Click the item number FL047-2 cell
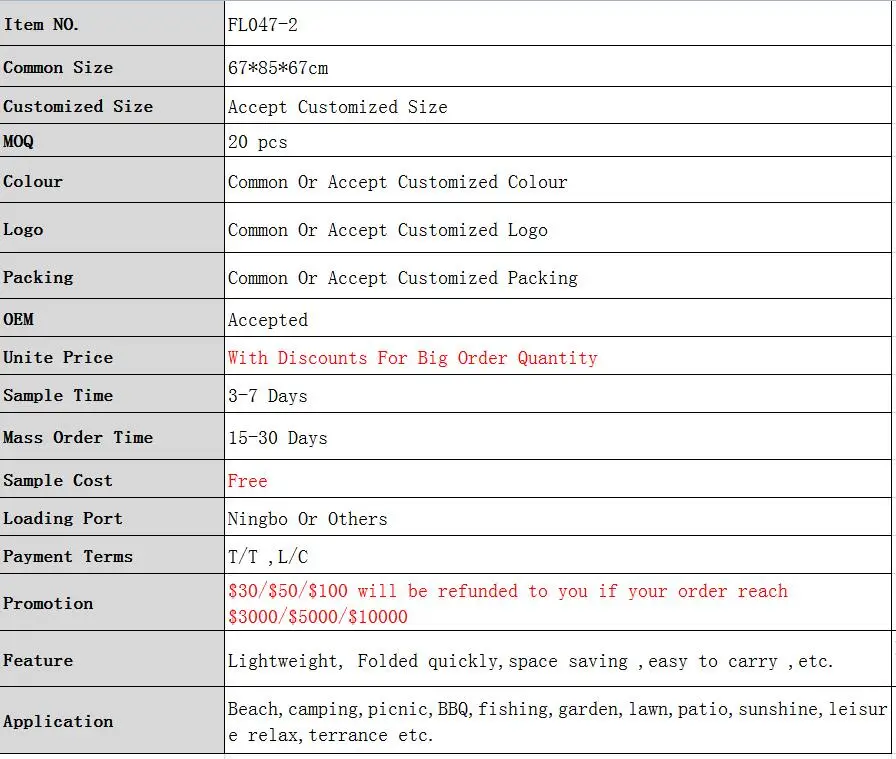This screenshot has height=759, width=896. point(263,25)
